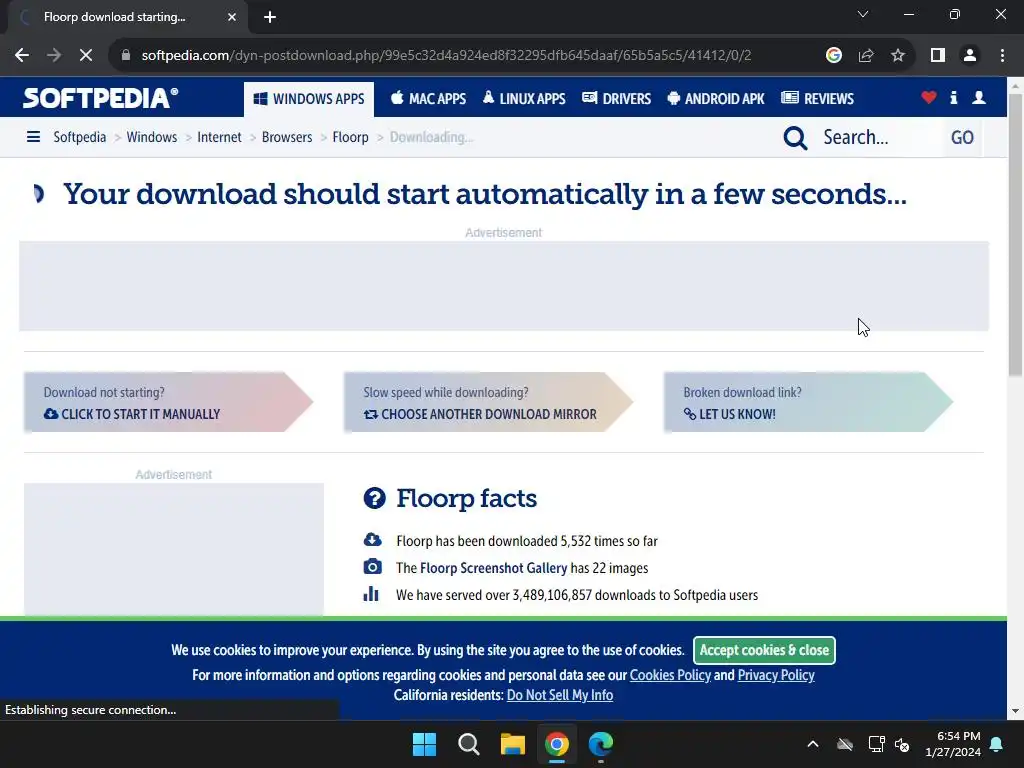Open File Explorer from taskbar
Image resolution: width=1024 pixels, height=768 pixels.
513,744
